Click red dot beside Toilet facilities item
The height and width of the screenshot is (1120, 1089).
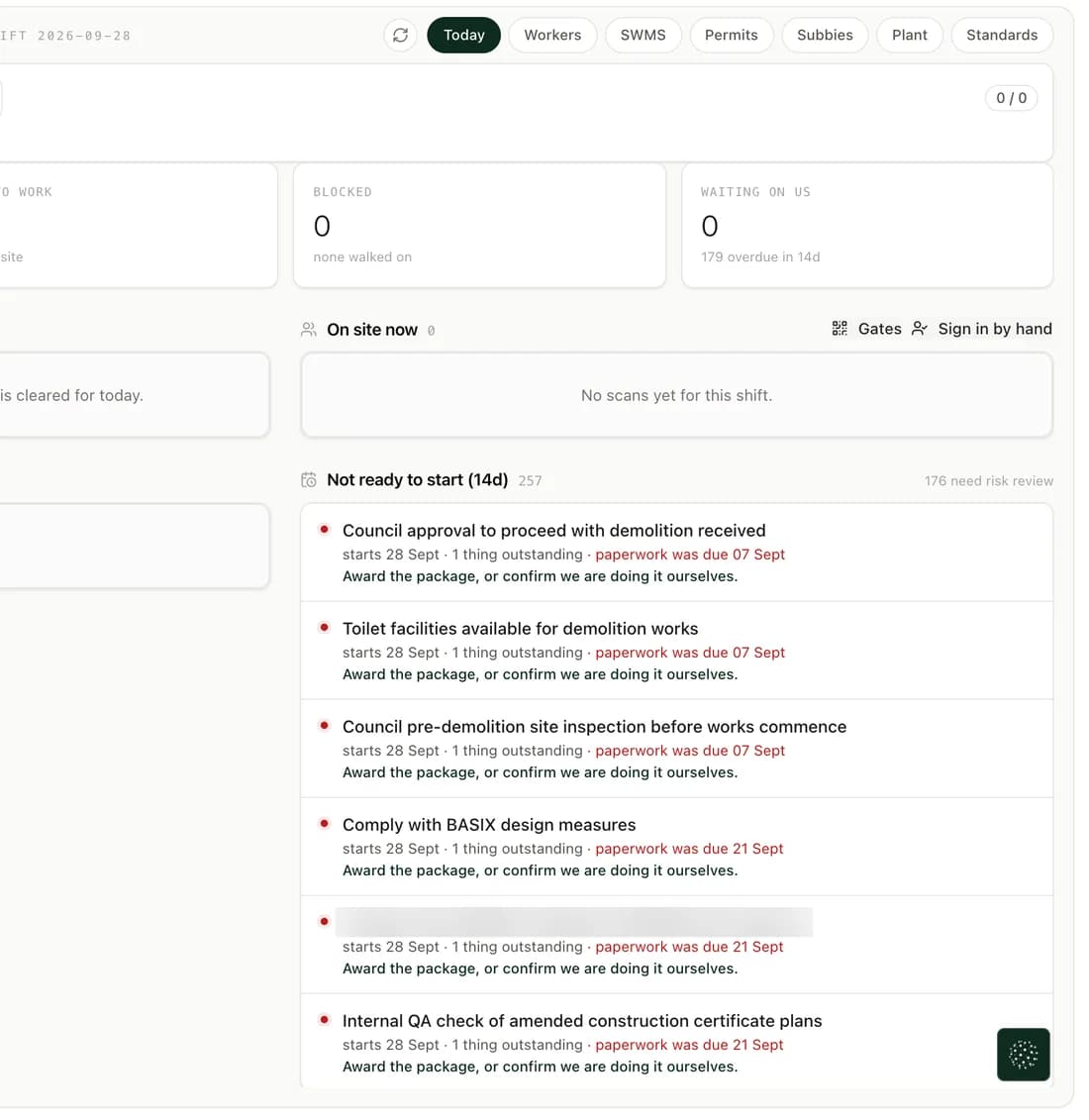324,627
